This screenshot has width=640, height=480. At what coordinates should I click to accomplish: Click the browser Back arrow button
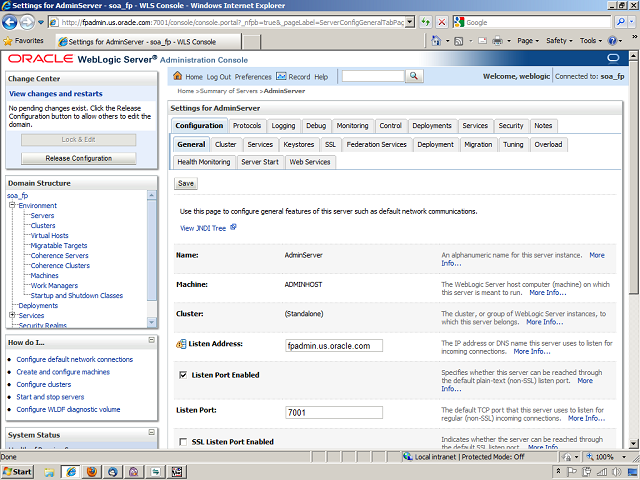pos(13,22)
